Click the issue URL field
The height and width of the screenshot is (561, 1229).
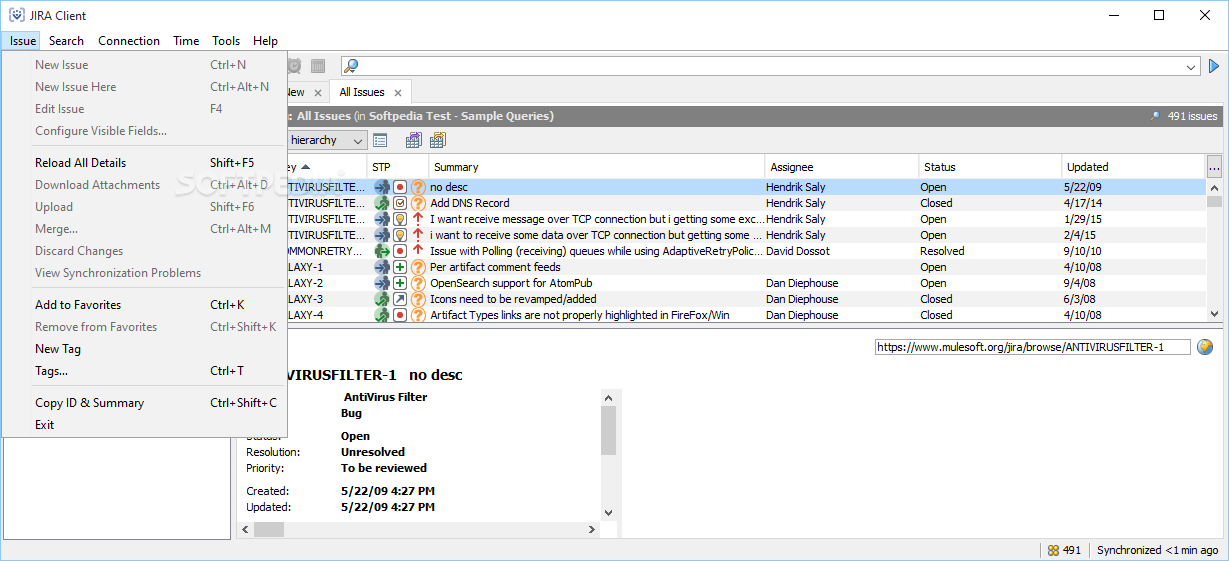coord(1033,347)
